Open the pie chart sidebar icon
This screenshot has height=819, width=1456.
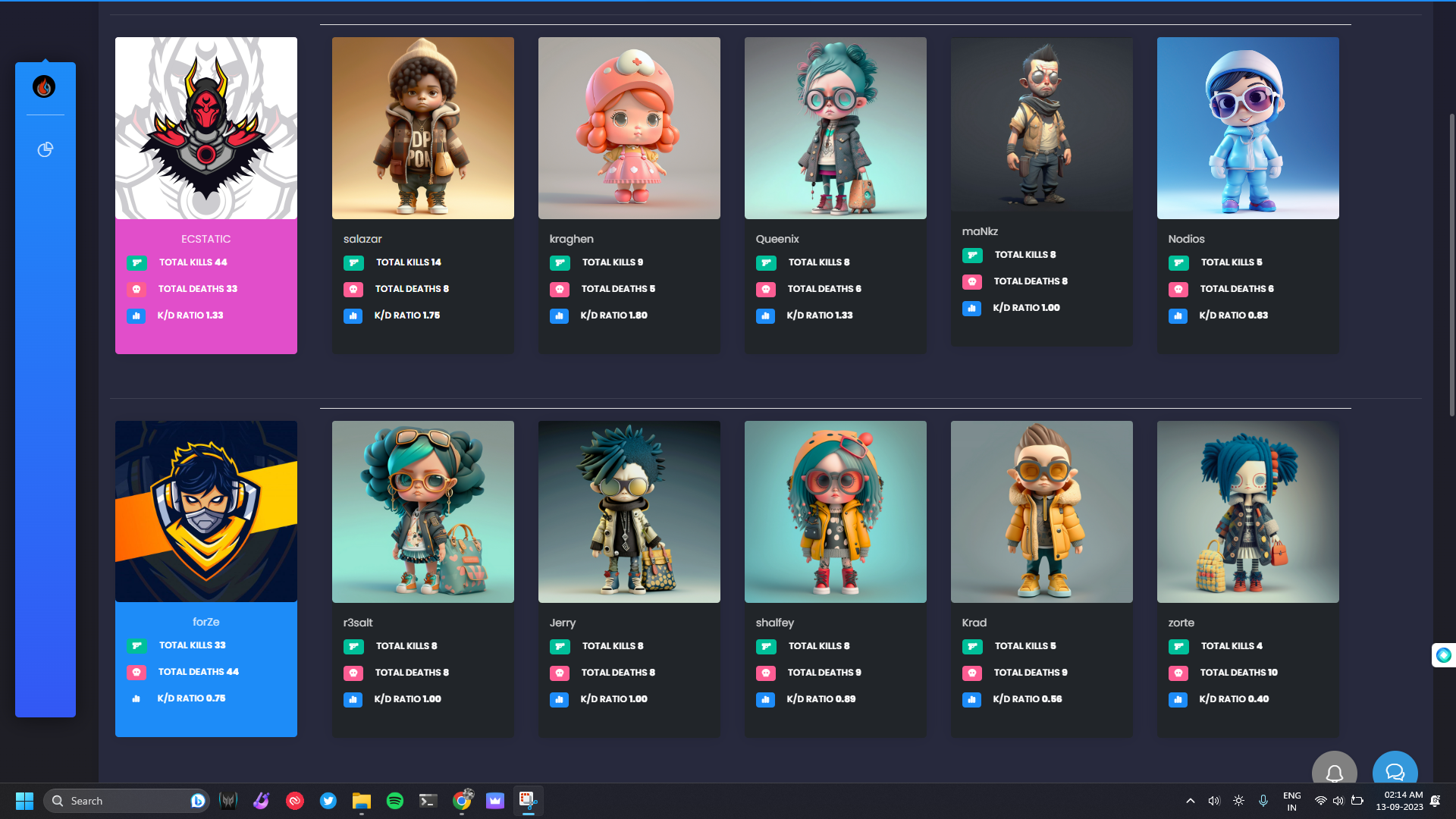pyautogui.click(x=45, y=149)
